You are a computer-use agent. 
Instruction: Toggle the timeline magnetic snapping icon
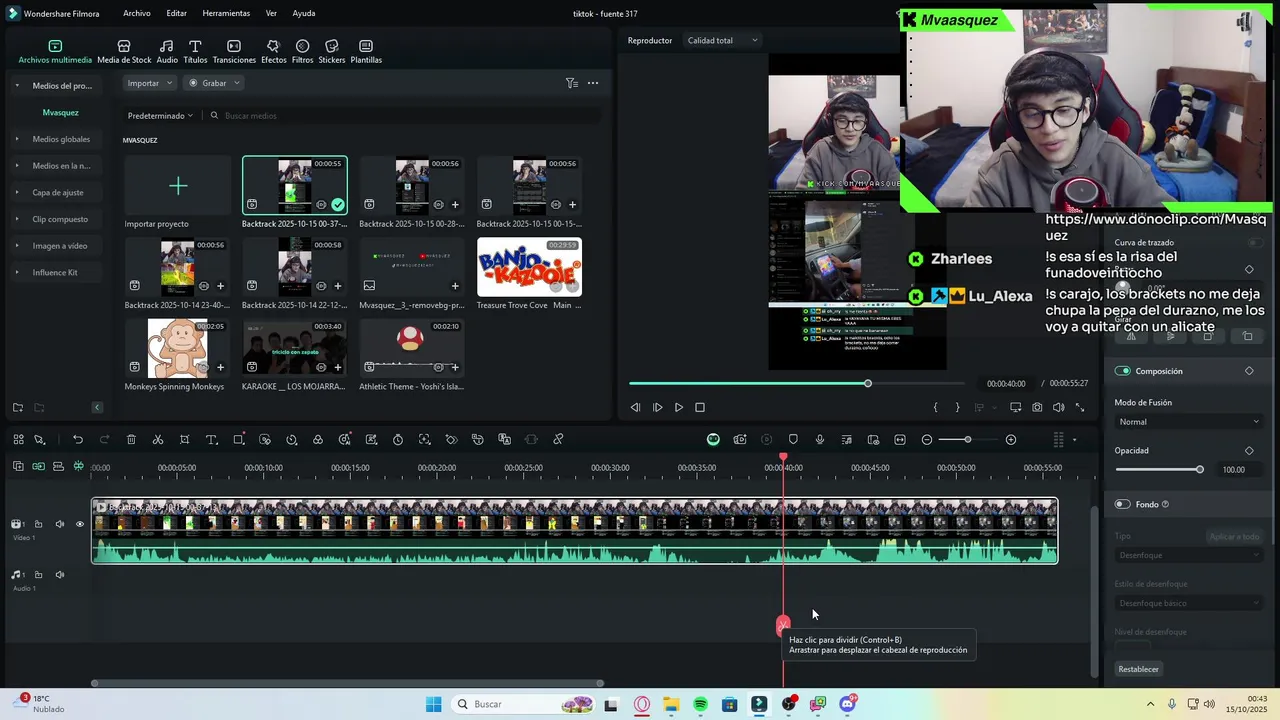pyautogui.click(x=78, y=466)
